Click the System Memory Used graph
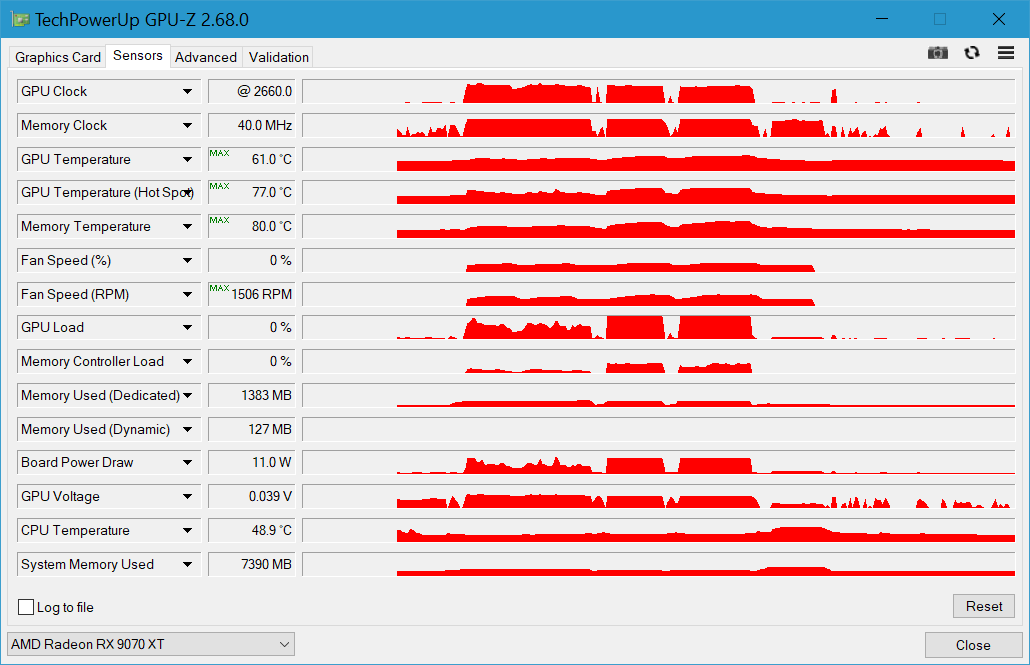Screen dimensions: 1030x665 tap(659, 564)
